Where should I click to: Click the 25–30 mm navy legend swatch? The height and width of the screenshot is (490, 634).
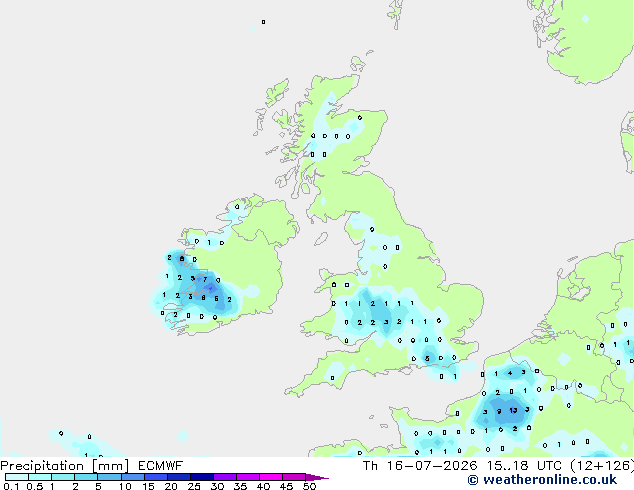(202, 477)
